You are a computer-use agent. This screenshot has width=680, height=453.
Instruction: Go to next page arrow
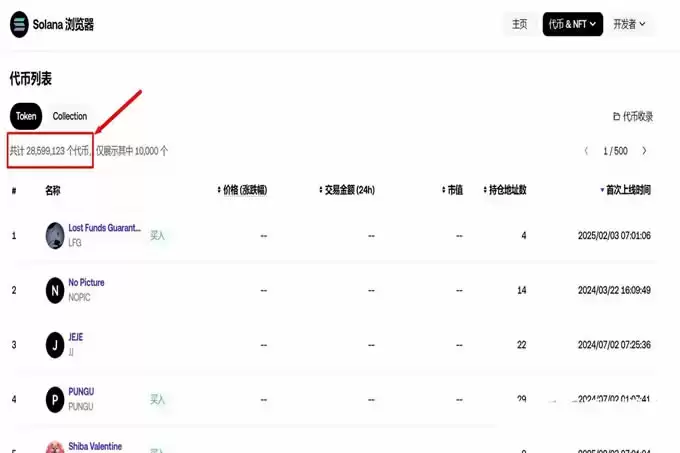point(644,151)
